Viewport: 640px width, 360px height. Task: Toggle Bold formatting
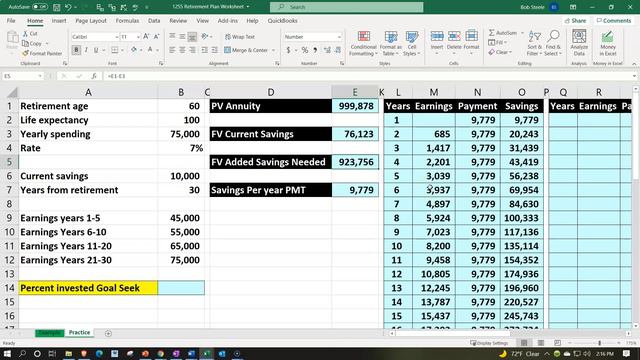76,50
